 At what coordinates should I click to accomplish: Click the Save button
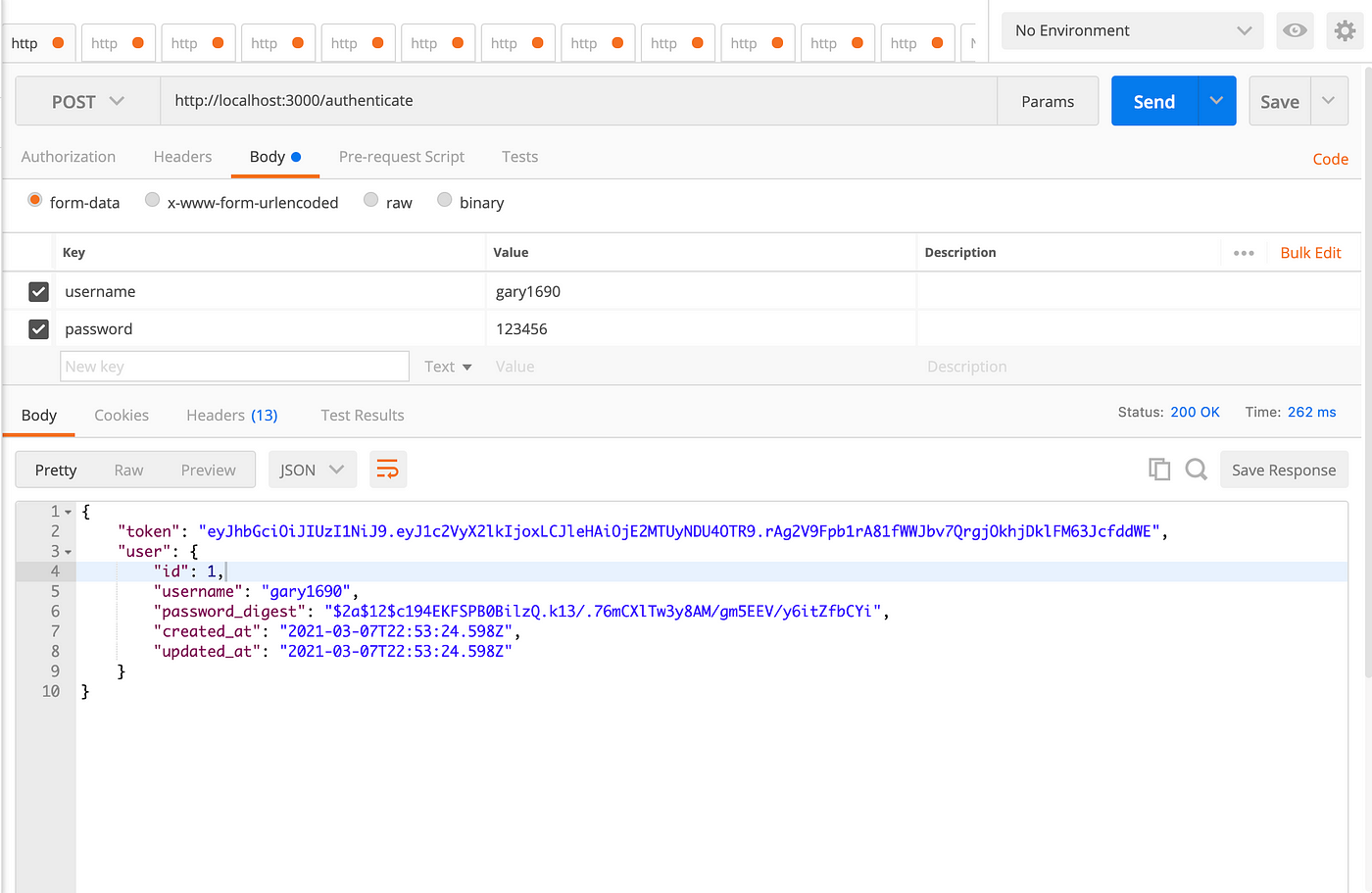pos(1280,101)
